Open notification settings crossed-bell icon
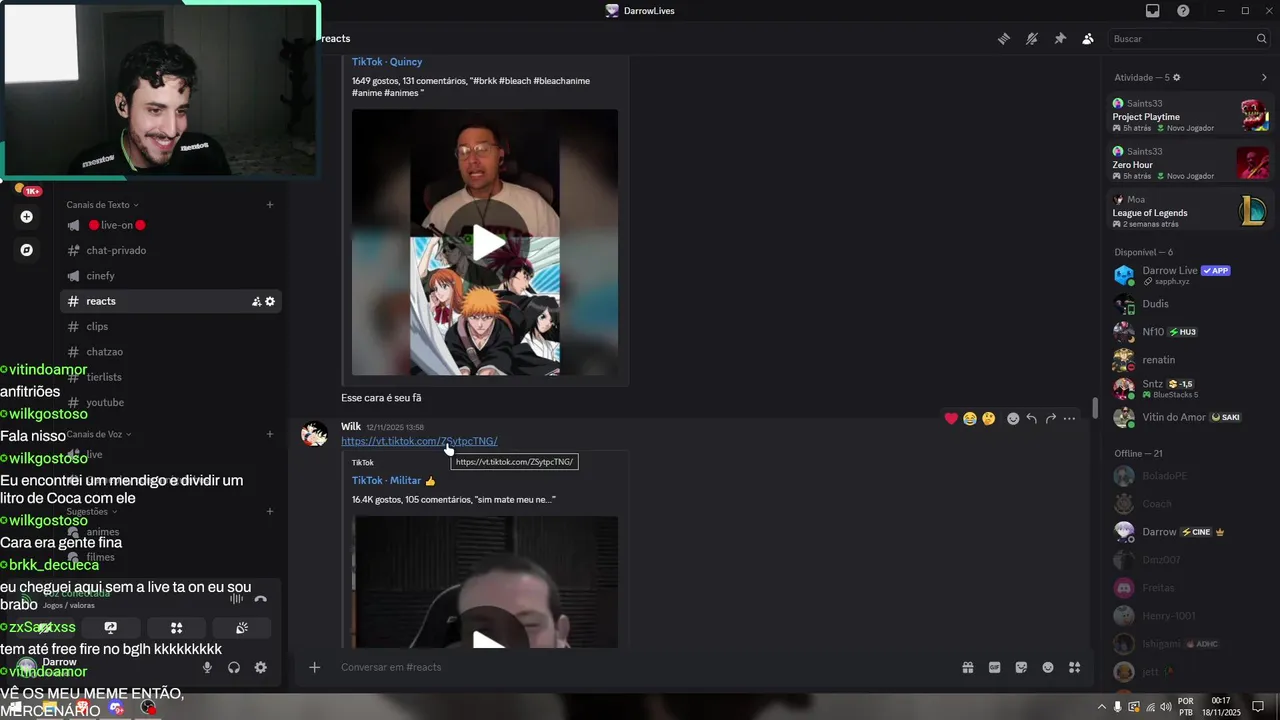Viewport: 1280px width, 720px height. 1032,39
